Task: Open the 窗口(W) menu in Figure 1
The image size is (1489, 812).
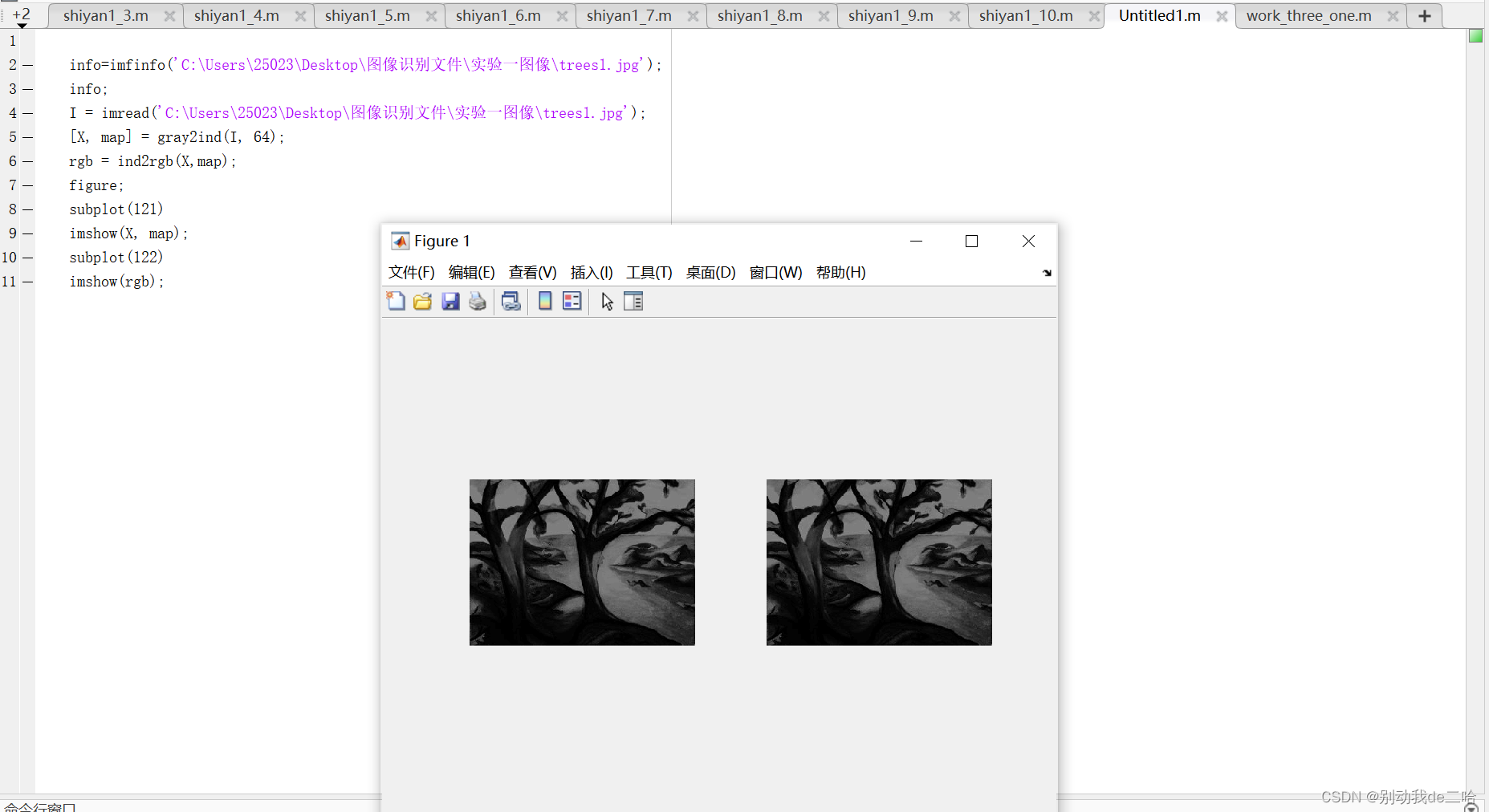Action: point(776,273)
